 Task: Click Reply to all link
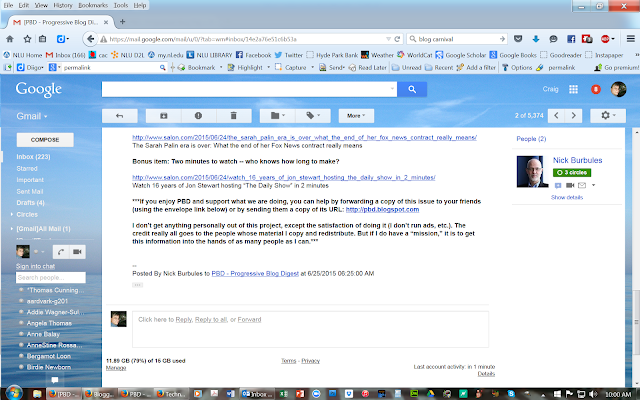(211, 320)
